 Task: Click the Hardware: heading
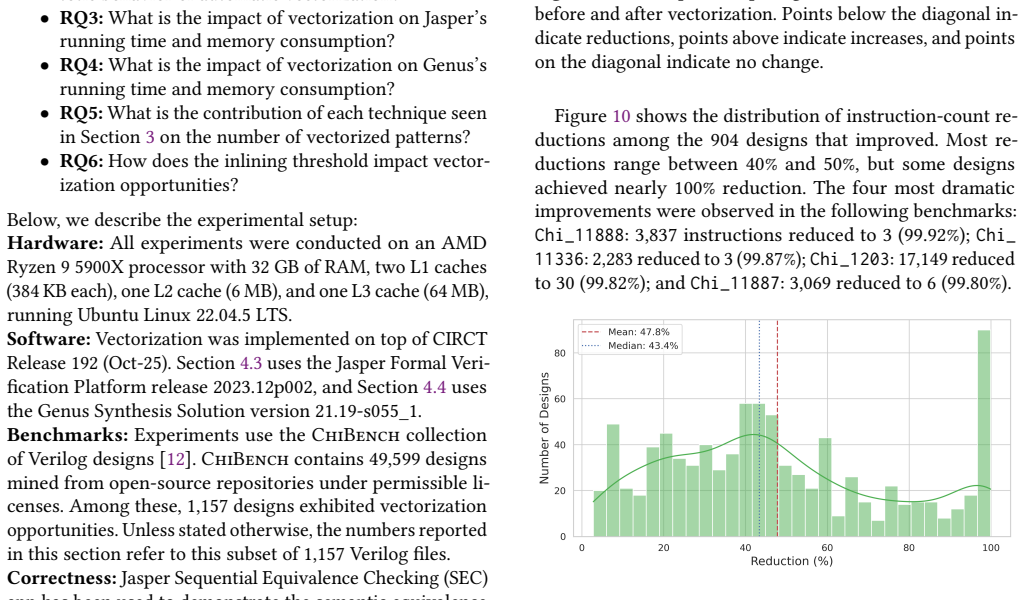tap(56, 243)
